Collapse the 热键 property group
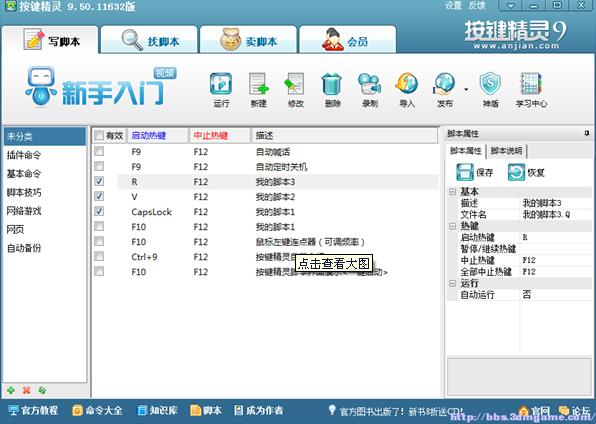The image size is (596, 424). pyautogui.click(x=452, y=226)
